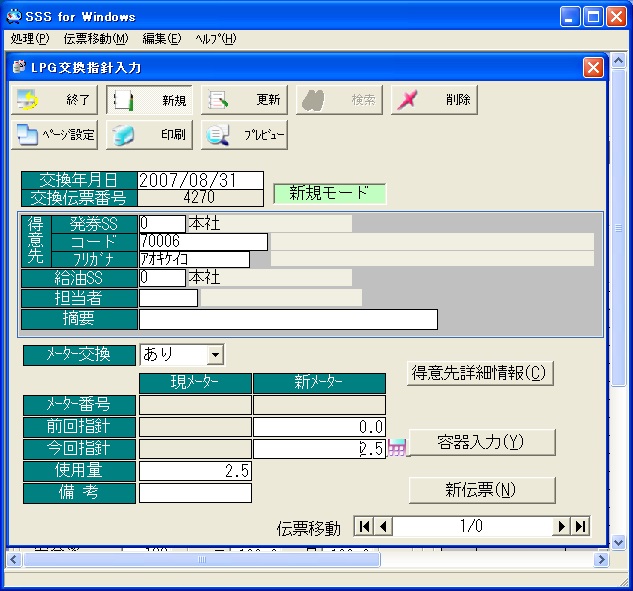Click the 容器入力(Y) button
This screenshot has height=591, width=633.
(x=481, y=442)
